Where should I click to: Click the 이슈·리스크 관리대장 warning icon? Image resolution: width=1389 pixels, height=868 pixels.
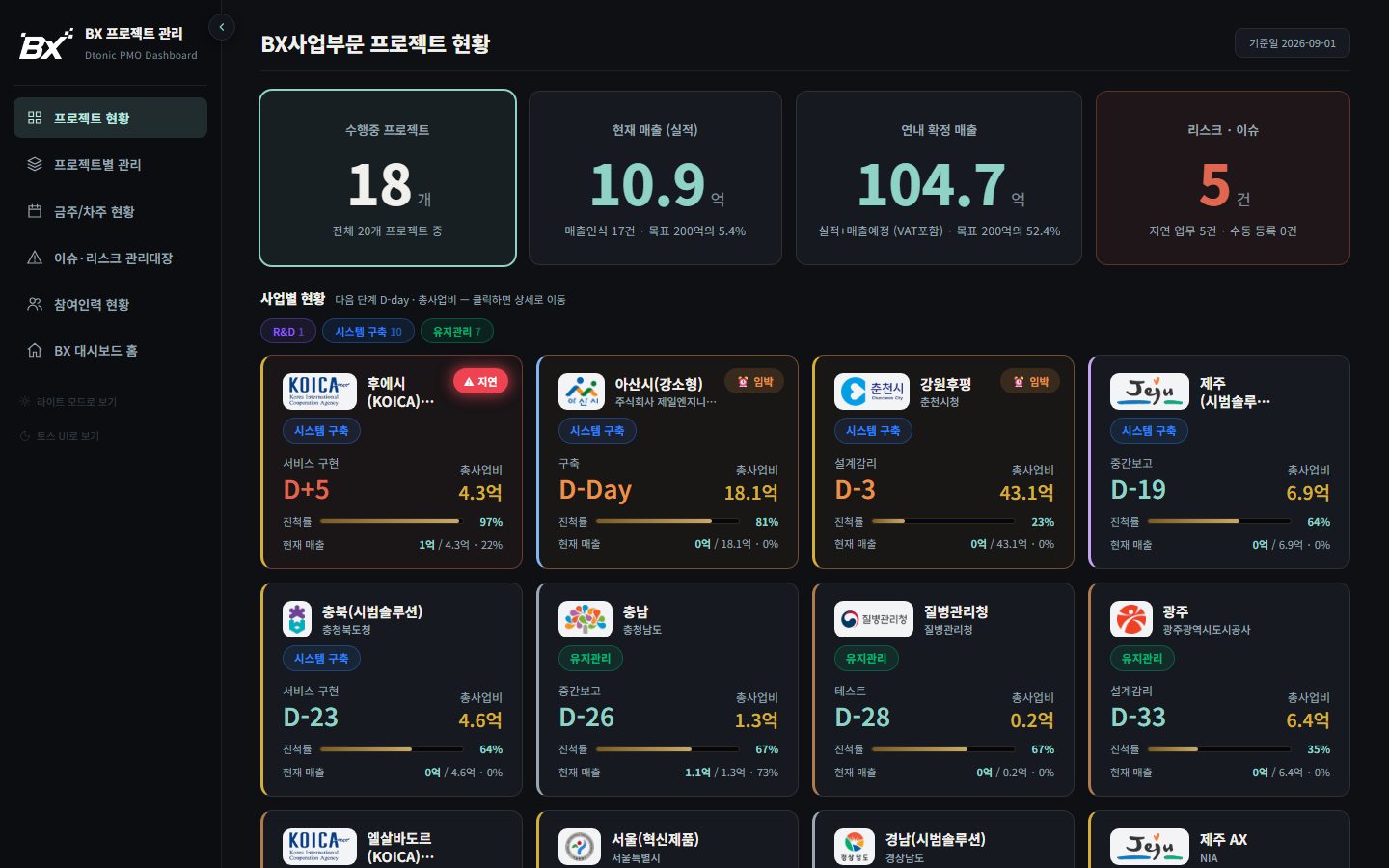[35, 258]
